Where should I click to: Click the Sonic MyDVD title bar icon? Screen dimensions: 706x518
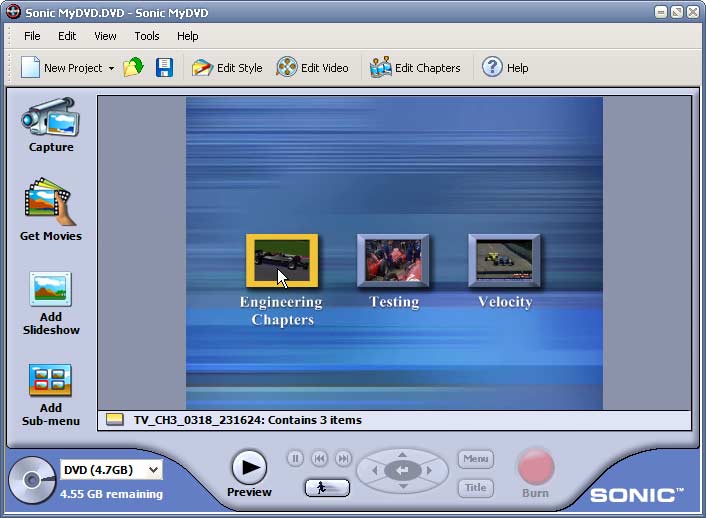coord(13,12)
